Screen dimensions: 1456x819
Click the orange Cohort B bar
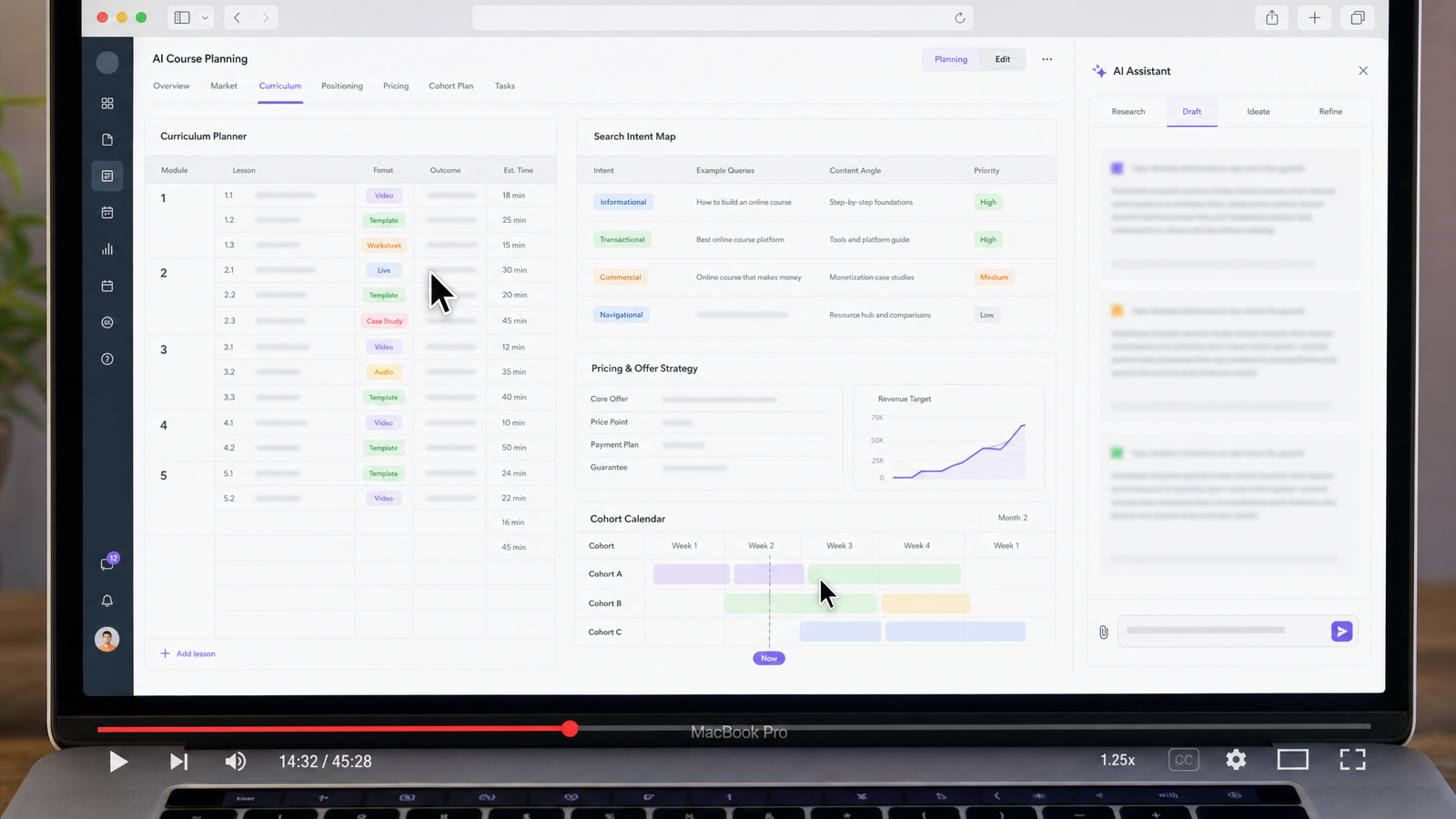pyautogui.click(x=925, y=603)
